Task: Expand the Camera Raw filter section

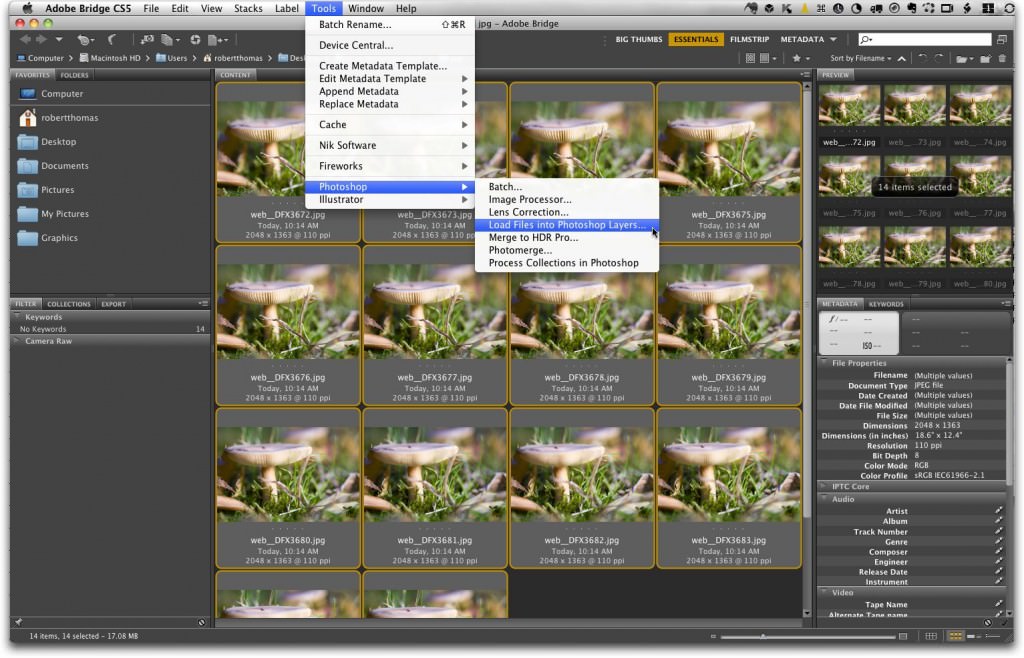Action: pos(17,341)
